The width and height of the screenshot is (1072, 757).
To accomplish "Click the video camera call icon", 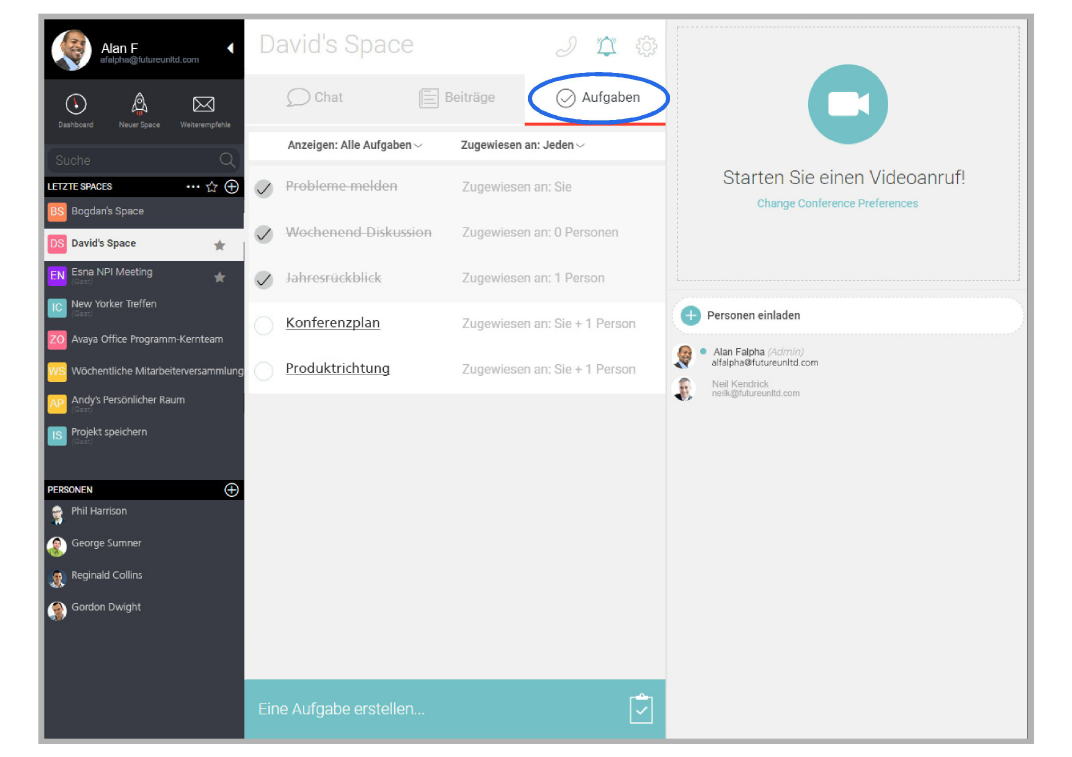I will pyautogui.click(x=847, y=104).
